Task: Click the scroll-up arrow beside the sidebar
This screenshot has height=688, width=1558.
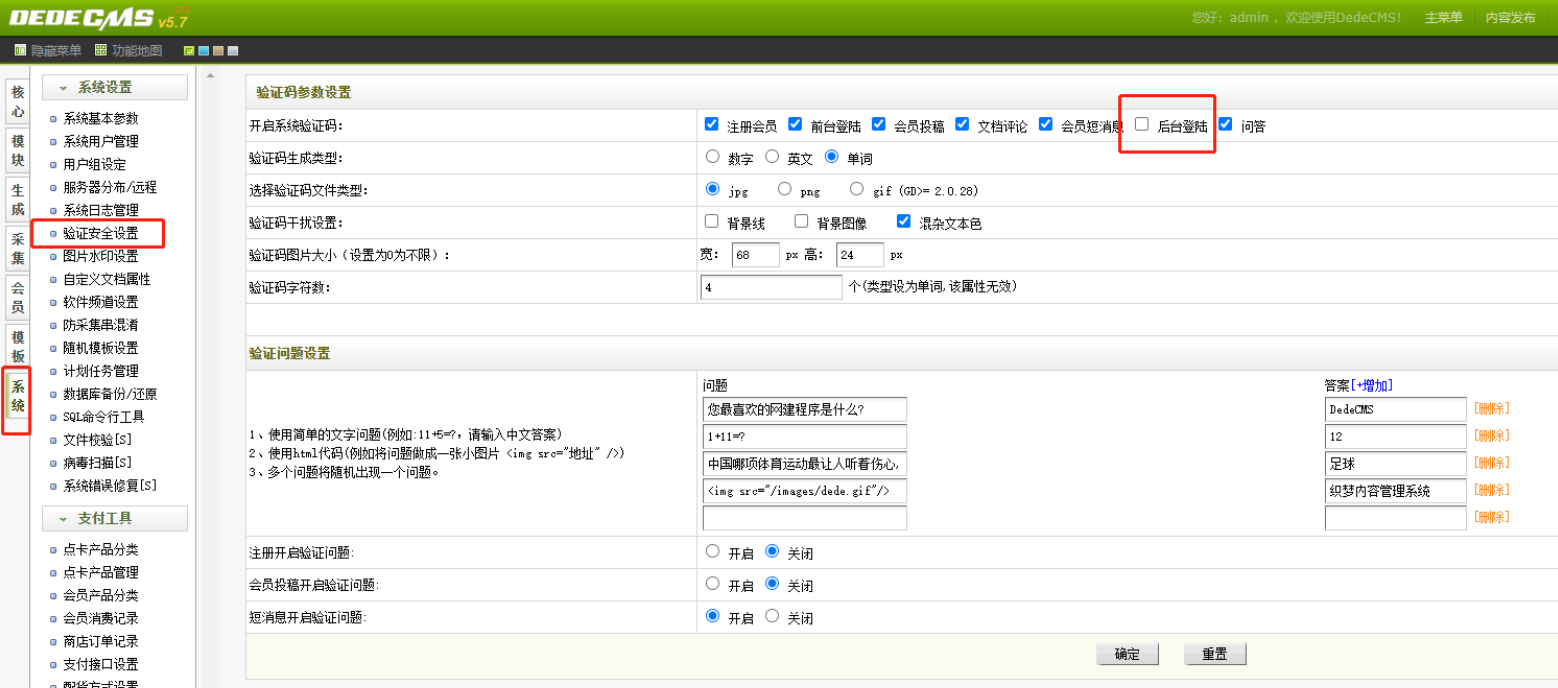Action: (x=210, y=74)
